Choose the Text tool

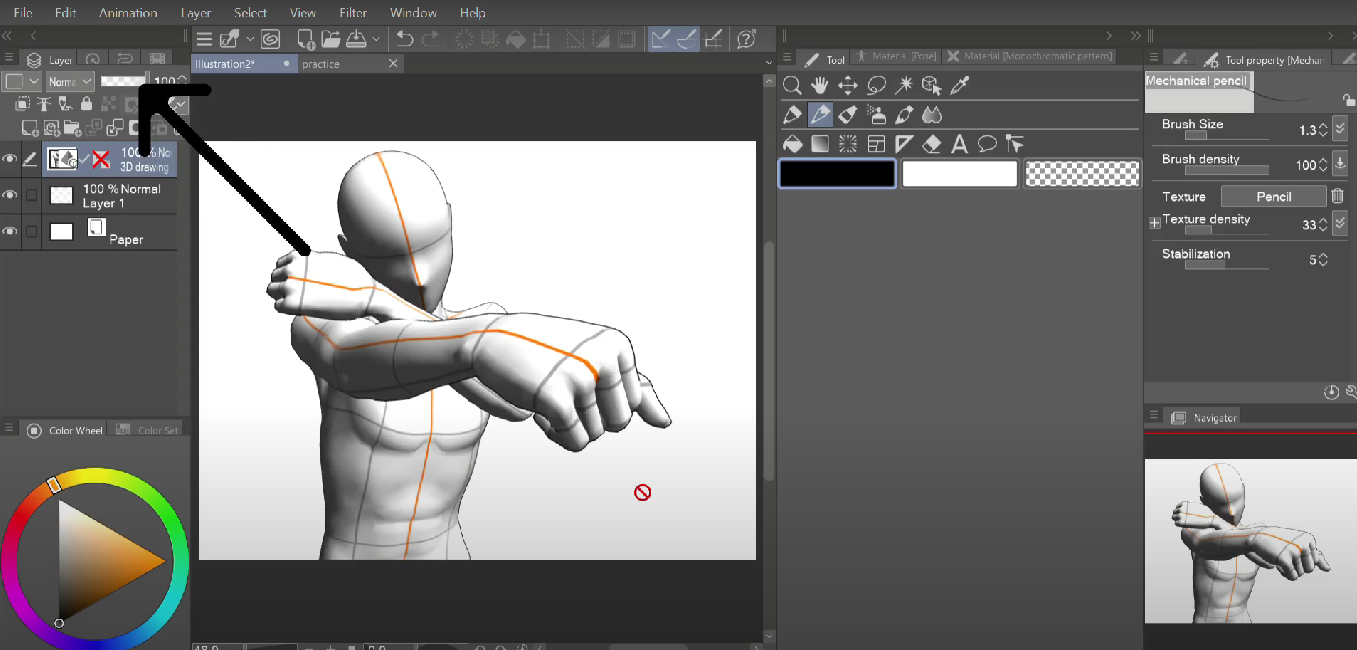point(959,144)
